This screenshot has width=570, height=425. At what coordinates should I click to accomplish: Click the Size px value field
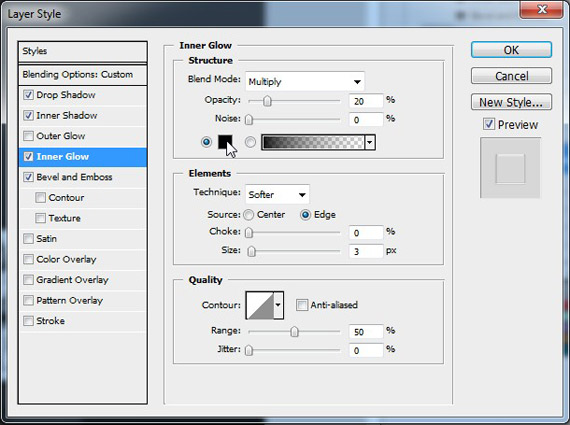(x=366, y=251)
